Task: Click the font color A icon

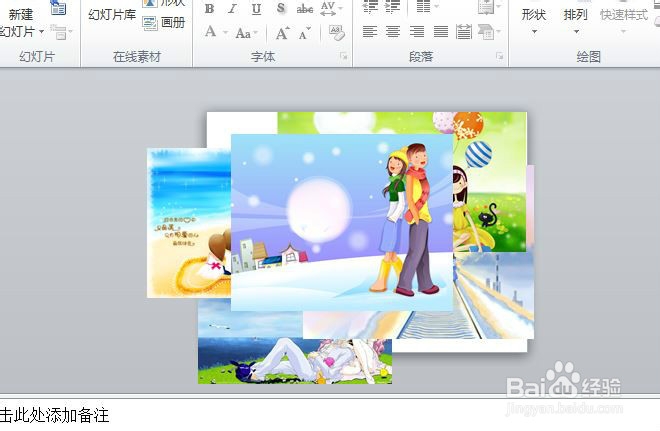Action: pyautogui.click(x=210, y=32)
